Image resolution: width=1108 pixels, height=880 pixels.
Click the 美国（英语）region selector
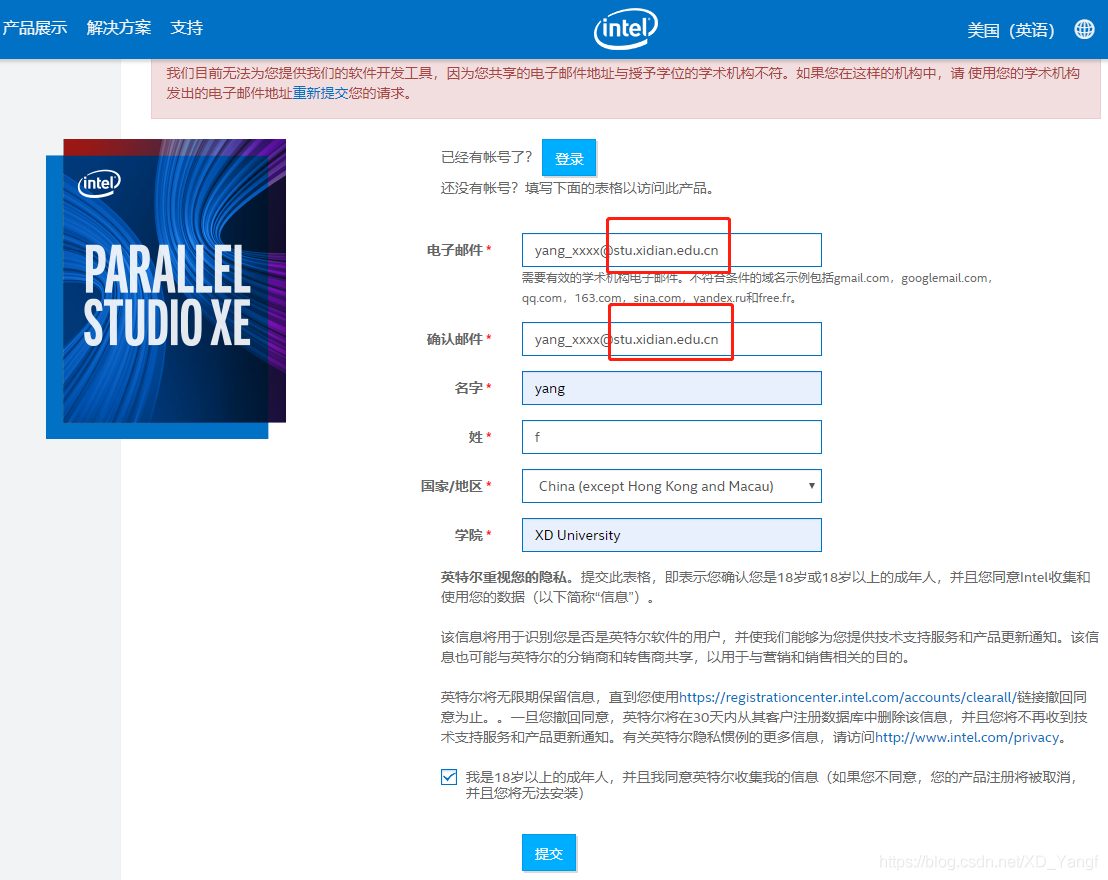(1012, 30)
